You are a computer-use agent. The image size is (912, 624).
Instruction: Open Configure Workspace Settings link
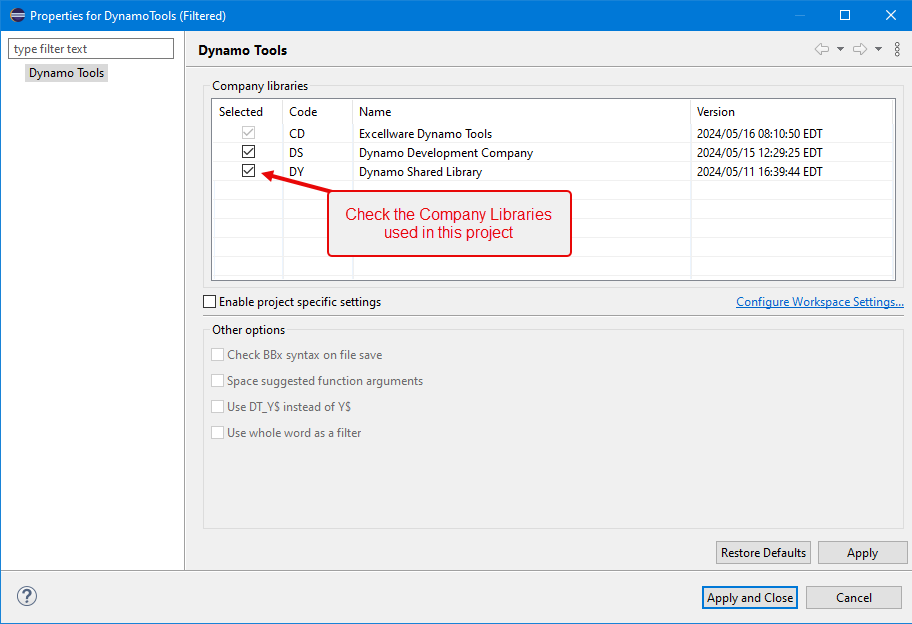pos(820,302)
